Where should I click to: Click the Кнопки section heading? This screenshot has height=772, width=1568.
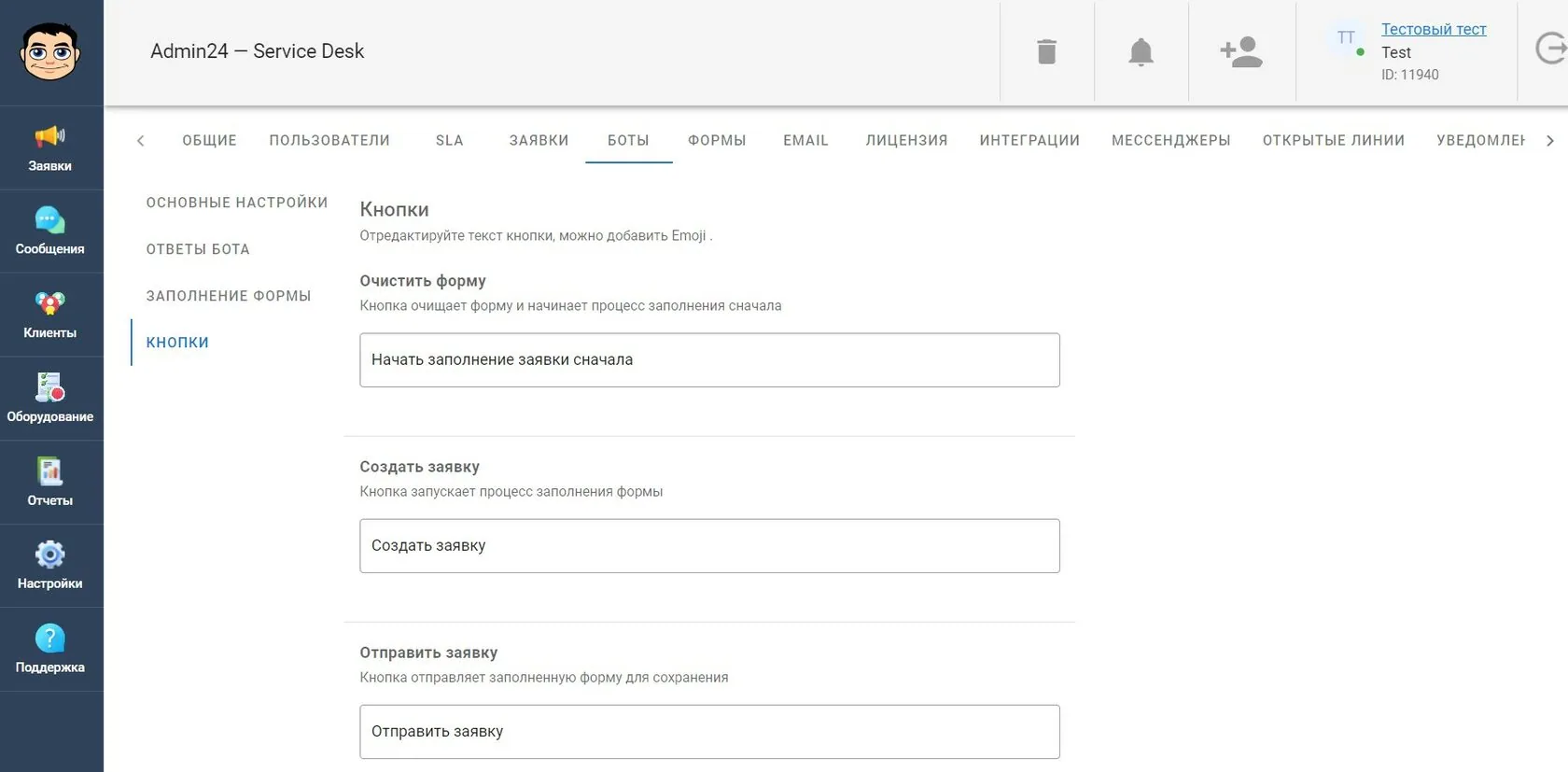(x=395, y=210)
